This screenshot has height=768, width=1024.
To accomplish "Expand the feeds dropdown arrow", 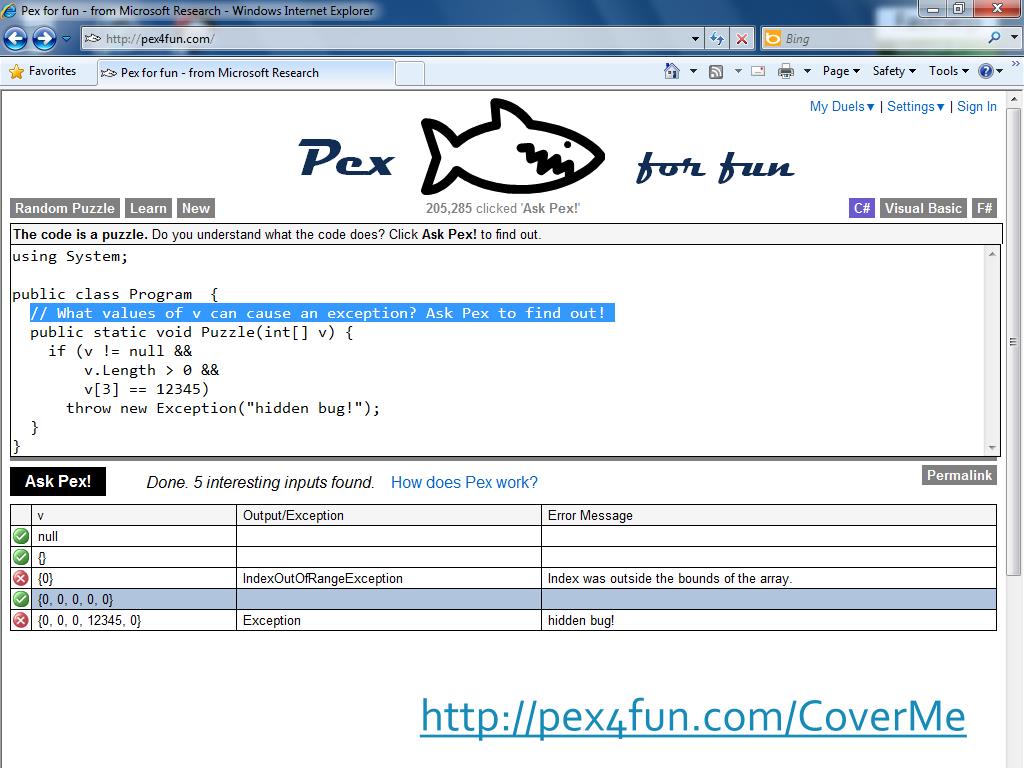I will (738, 71).
